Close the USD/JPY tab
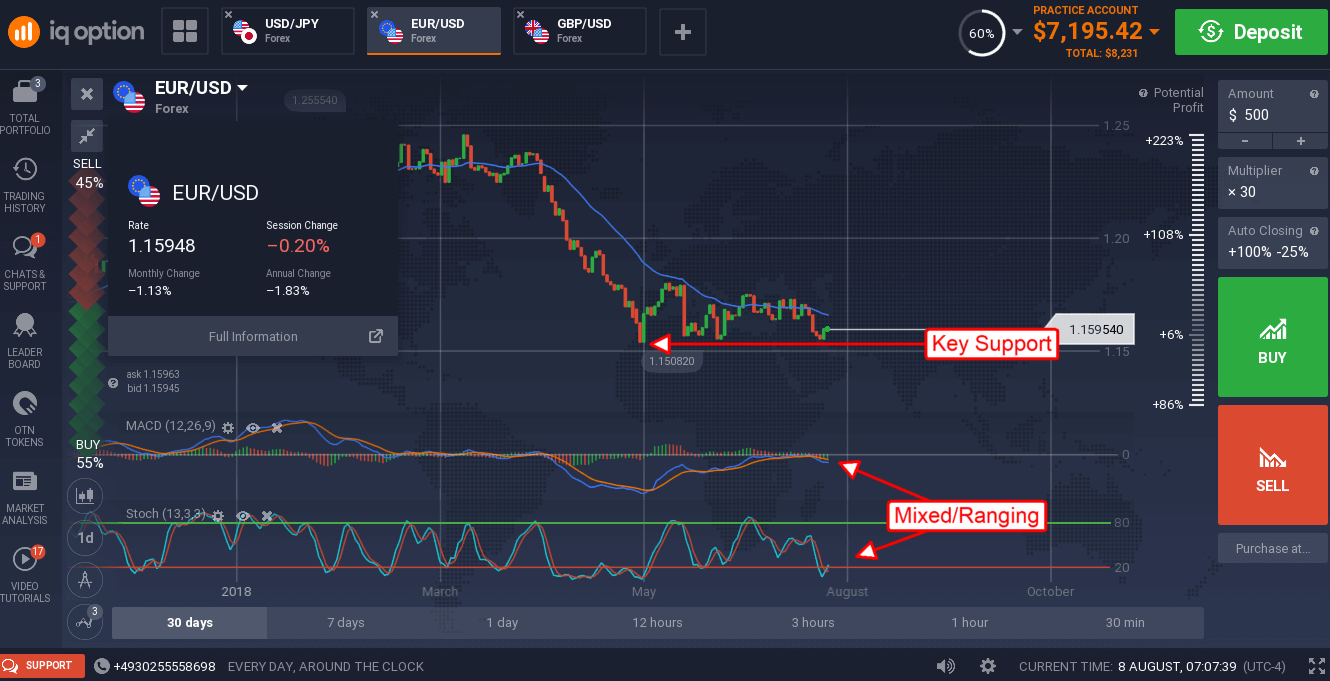The width and height of the screenshot is (1330, 681). coord(229,15)
